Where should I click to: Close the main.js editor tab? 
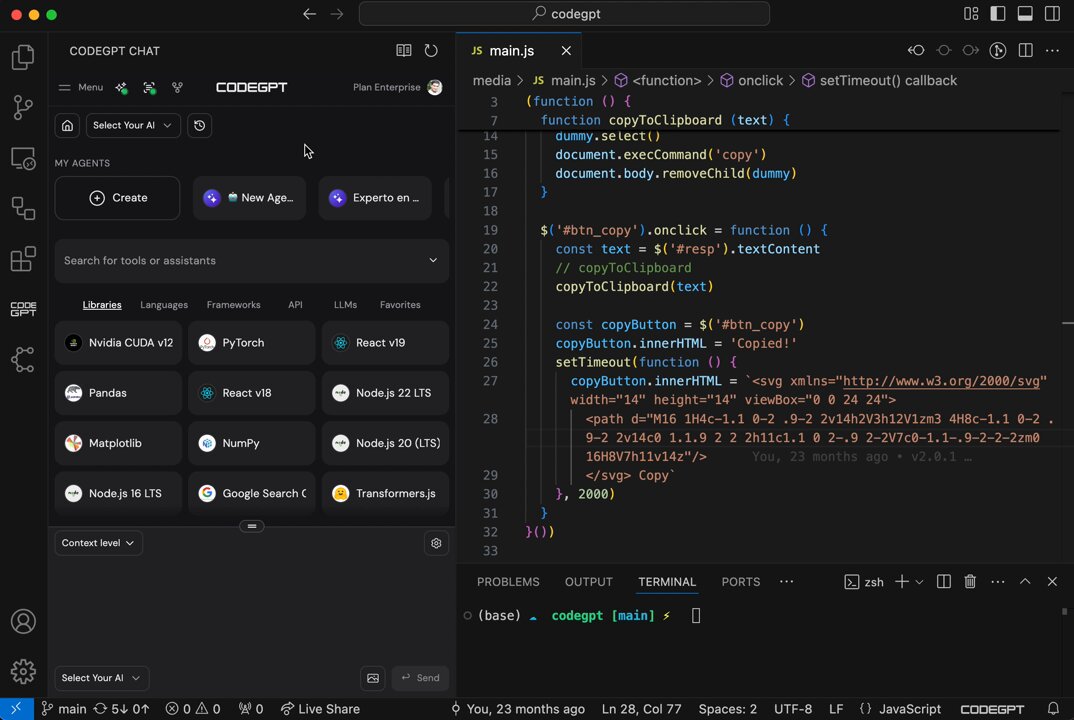coord(566,51)
